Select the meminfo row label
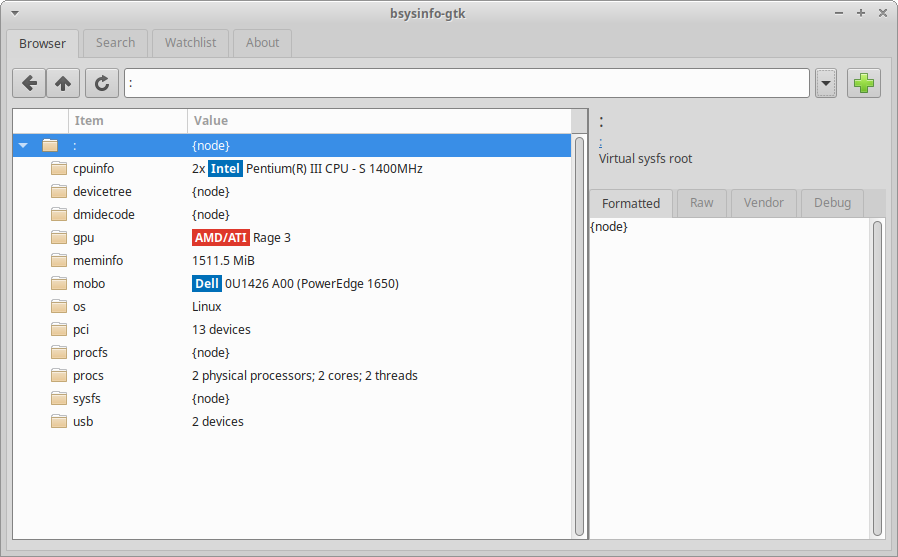This screenshot has width=898, height=557. coord(98,260)
